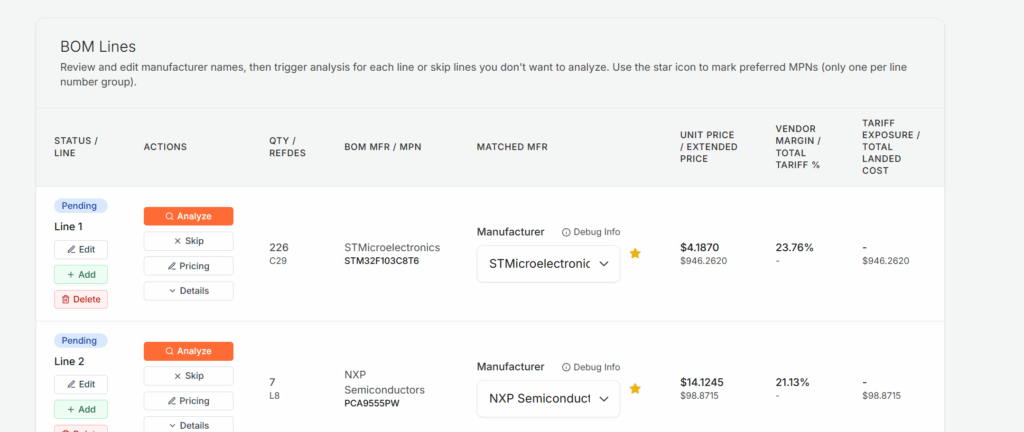The image size is (1024, 432).
Task: Star the STM32F103C8T6 line as preferred MPN
Action: click(635, 254)
